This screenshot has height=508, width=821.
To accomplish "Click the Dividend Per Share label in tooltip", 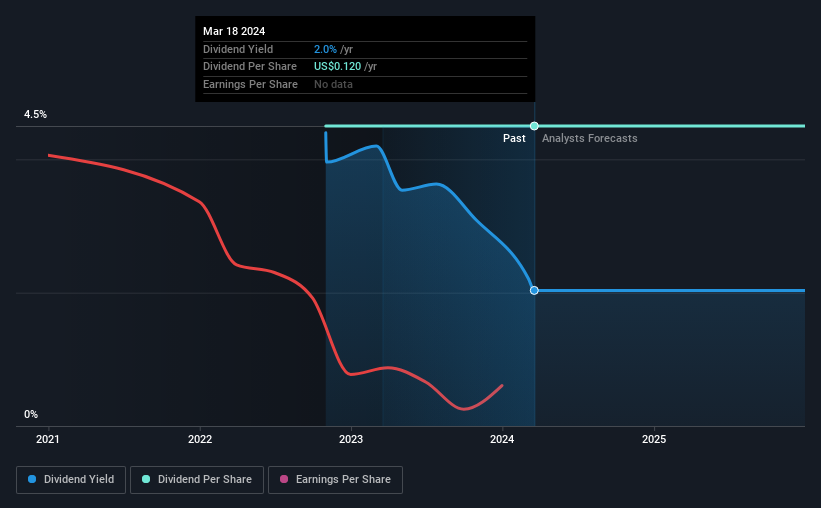I will pos(250,67).
